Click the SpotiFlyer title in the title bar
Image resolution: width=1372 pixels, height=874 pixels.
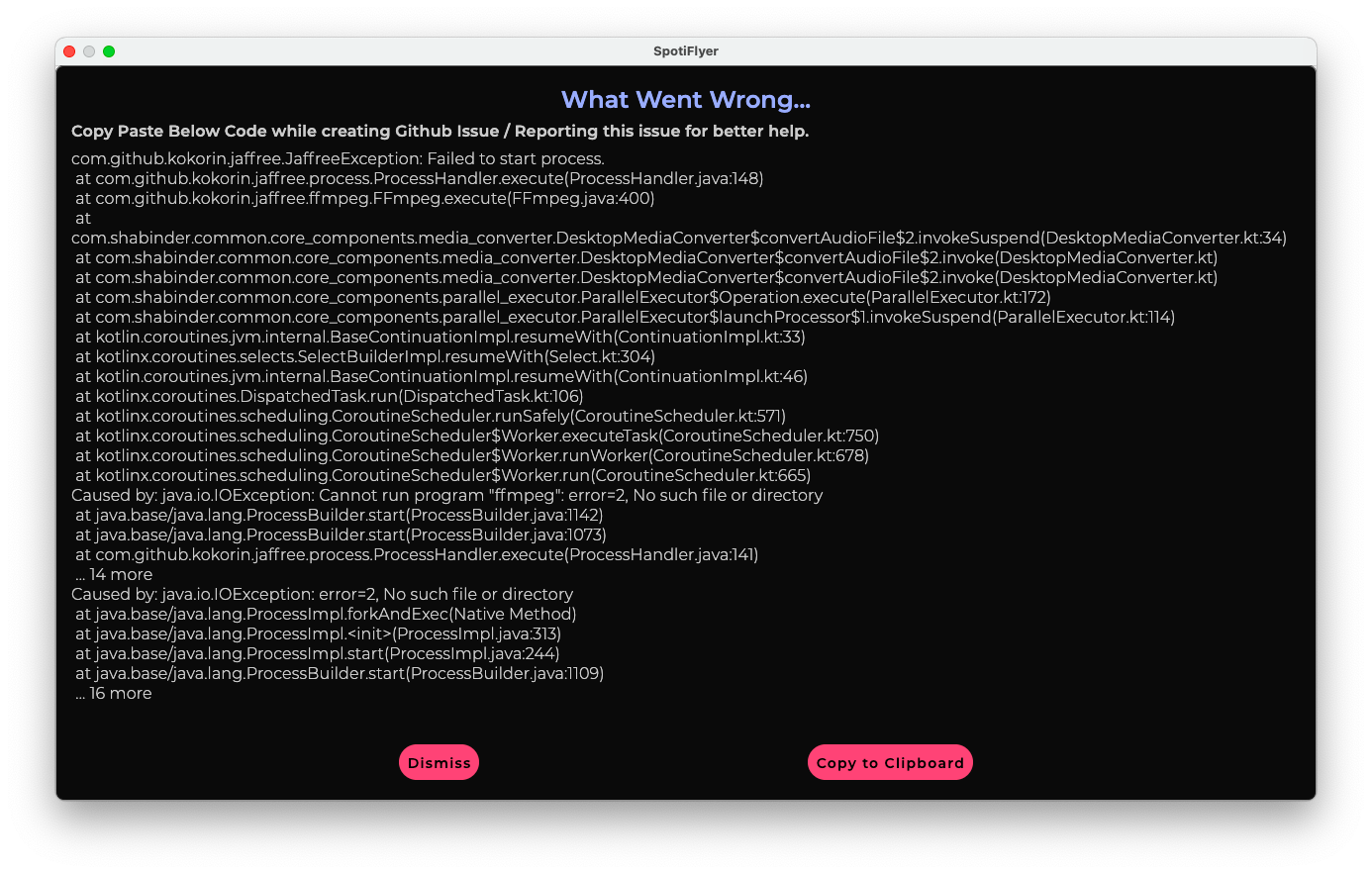click(686, 51)
